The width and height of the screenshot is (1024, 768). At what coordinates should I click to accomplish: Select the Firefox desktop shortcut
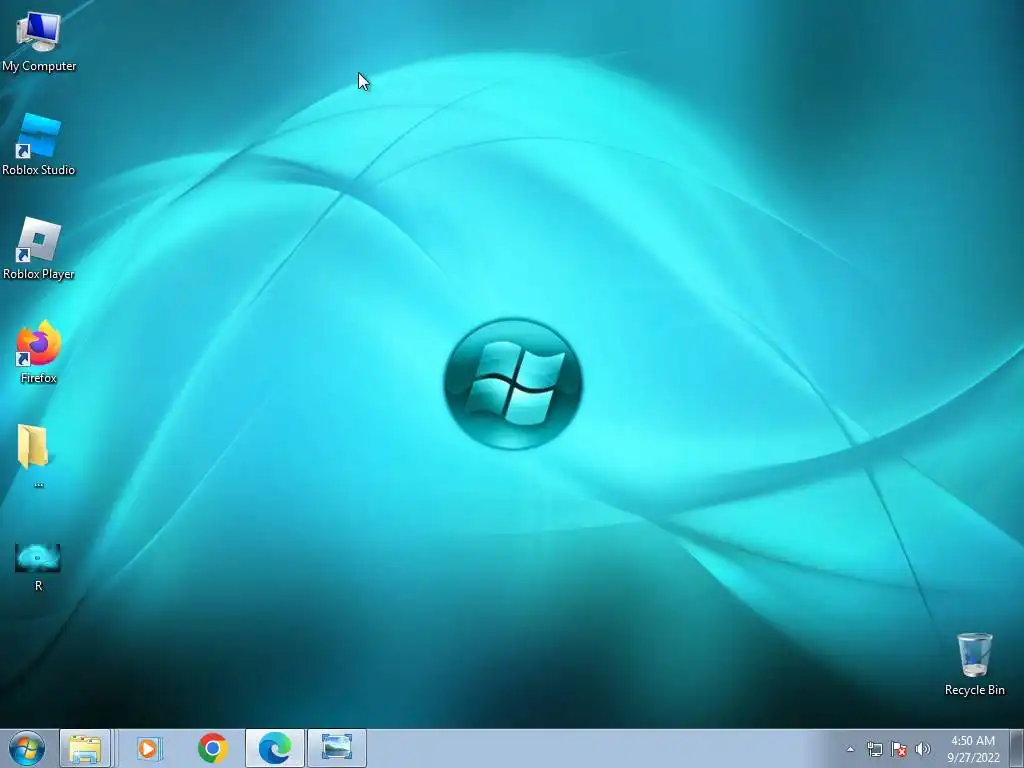click(x=39, y=352)
